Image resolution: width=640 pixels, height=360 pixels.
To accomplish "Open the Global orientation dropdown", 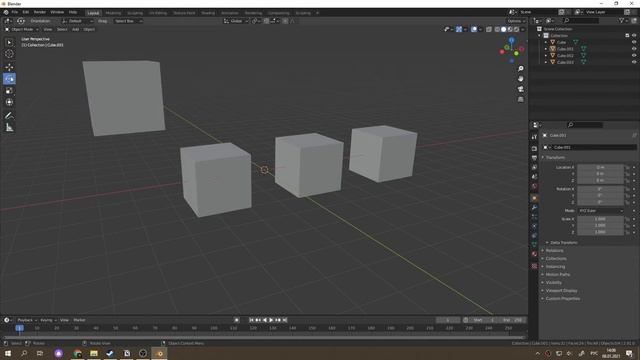I will pos(236,21).
